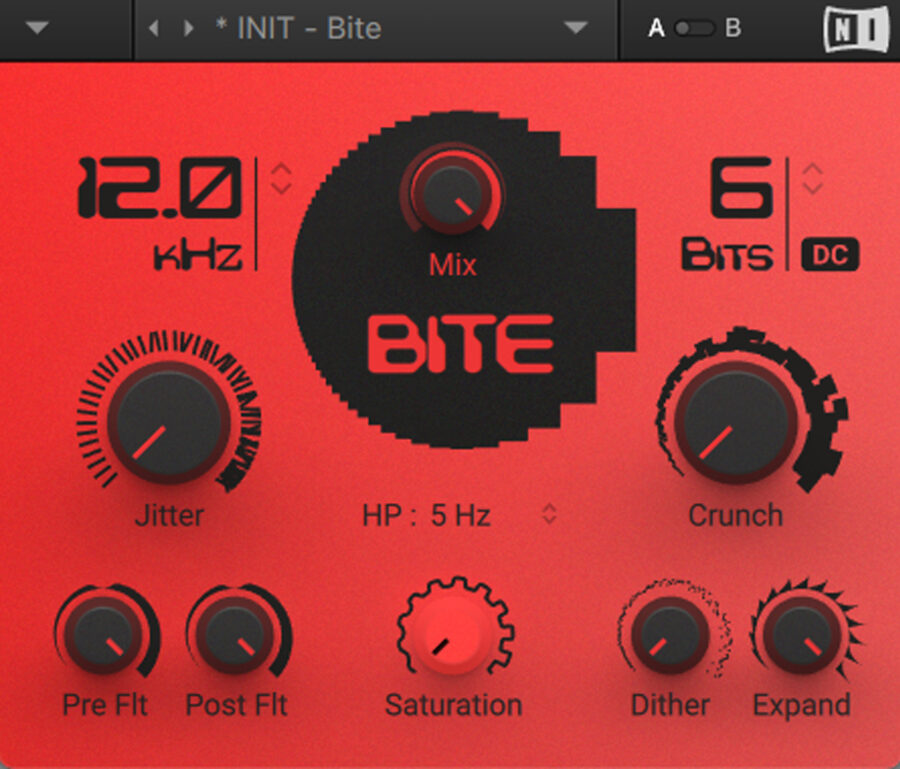Click the BITE logo in the center
Viewport: 900px width, 769px height.
pyautogui.click(x=460, y=343)
